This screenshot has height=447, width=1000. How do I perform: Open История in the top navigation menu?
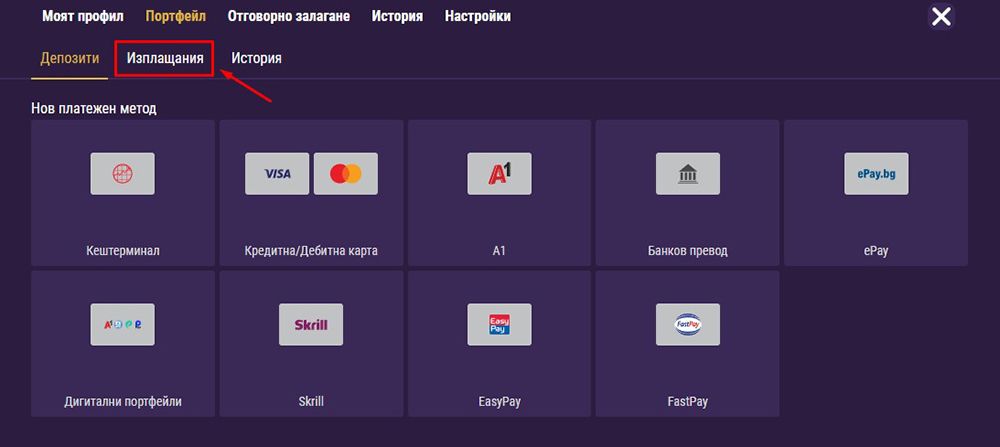coord(397,17)
